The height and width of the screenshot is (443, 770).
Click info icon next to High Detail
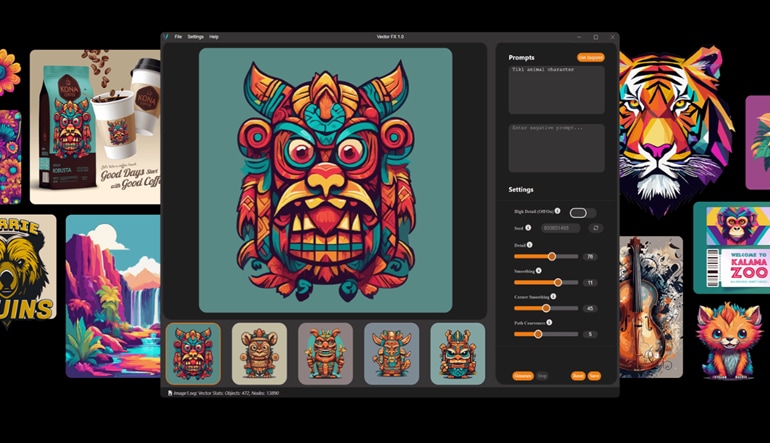558,212
